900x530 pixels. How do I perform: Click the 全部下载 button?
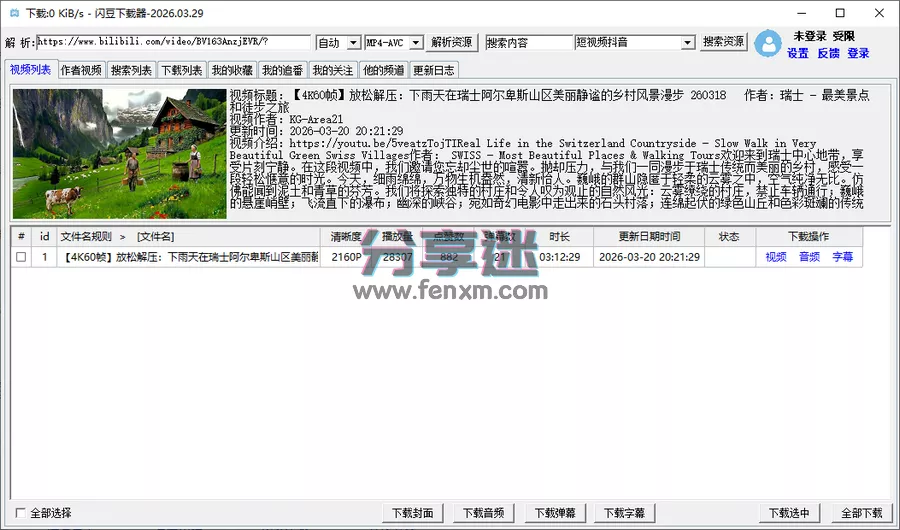pos(862,513)
